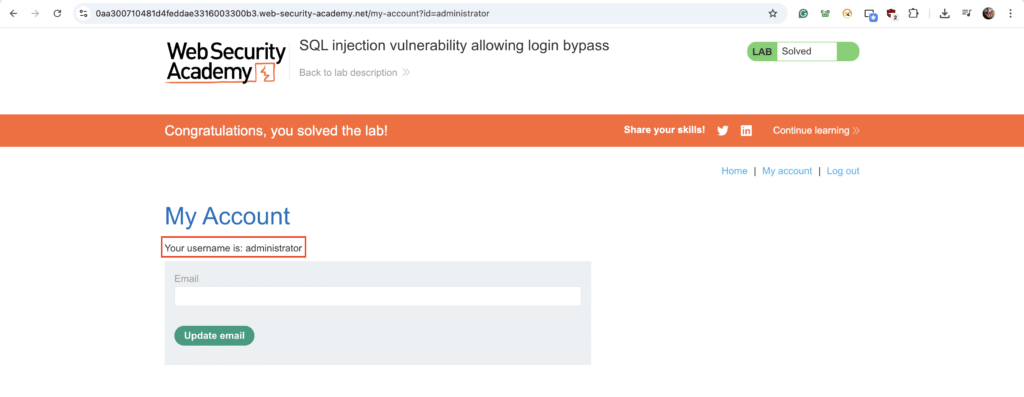Go back to previous page

click(13, 13)
